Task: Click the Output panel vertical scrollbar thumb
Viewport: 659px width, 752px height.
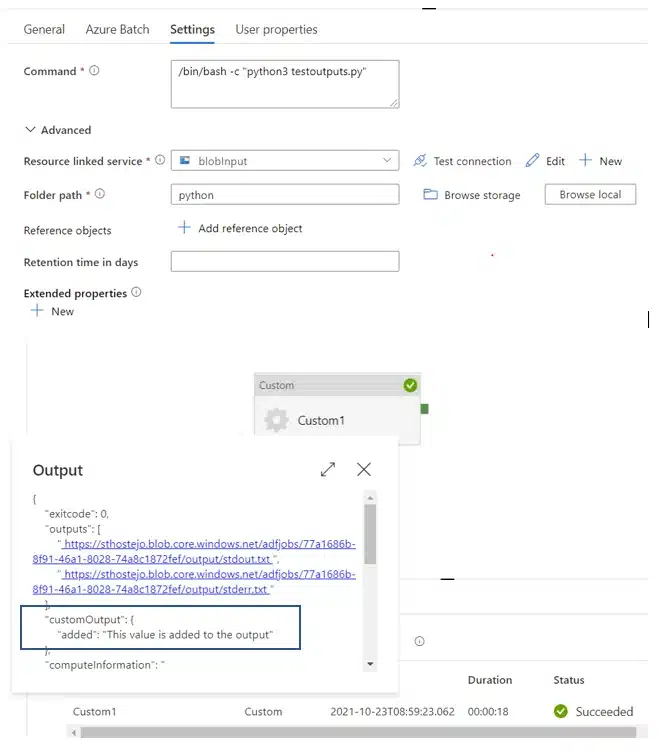Action: click(x=370, y=534)
